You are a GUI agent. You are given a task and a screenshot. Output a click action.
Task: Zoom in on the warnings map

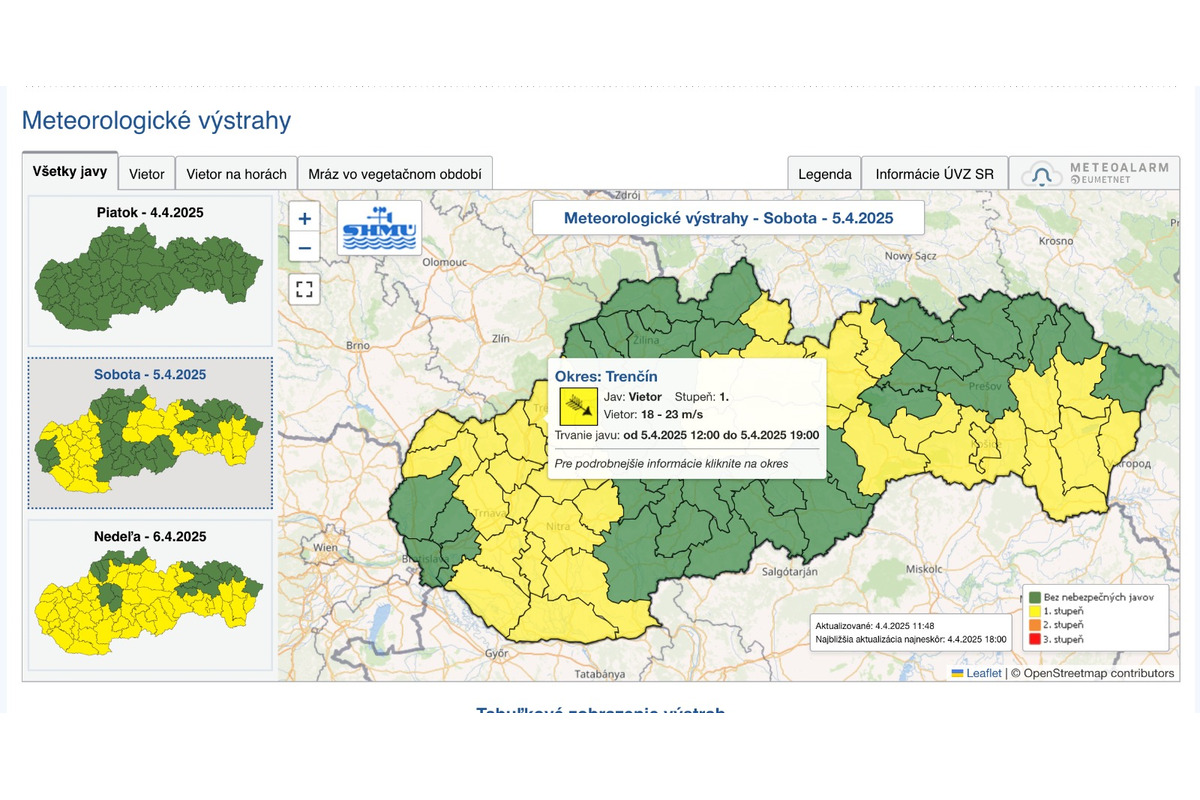tap(305, 218)
